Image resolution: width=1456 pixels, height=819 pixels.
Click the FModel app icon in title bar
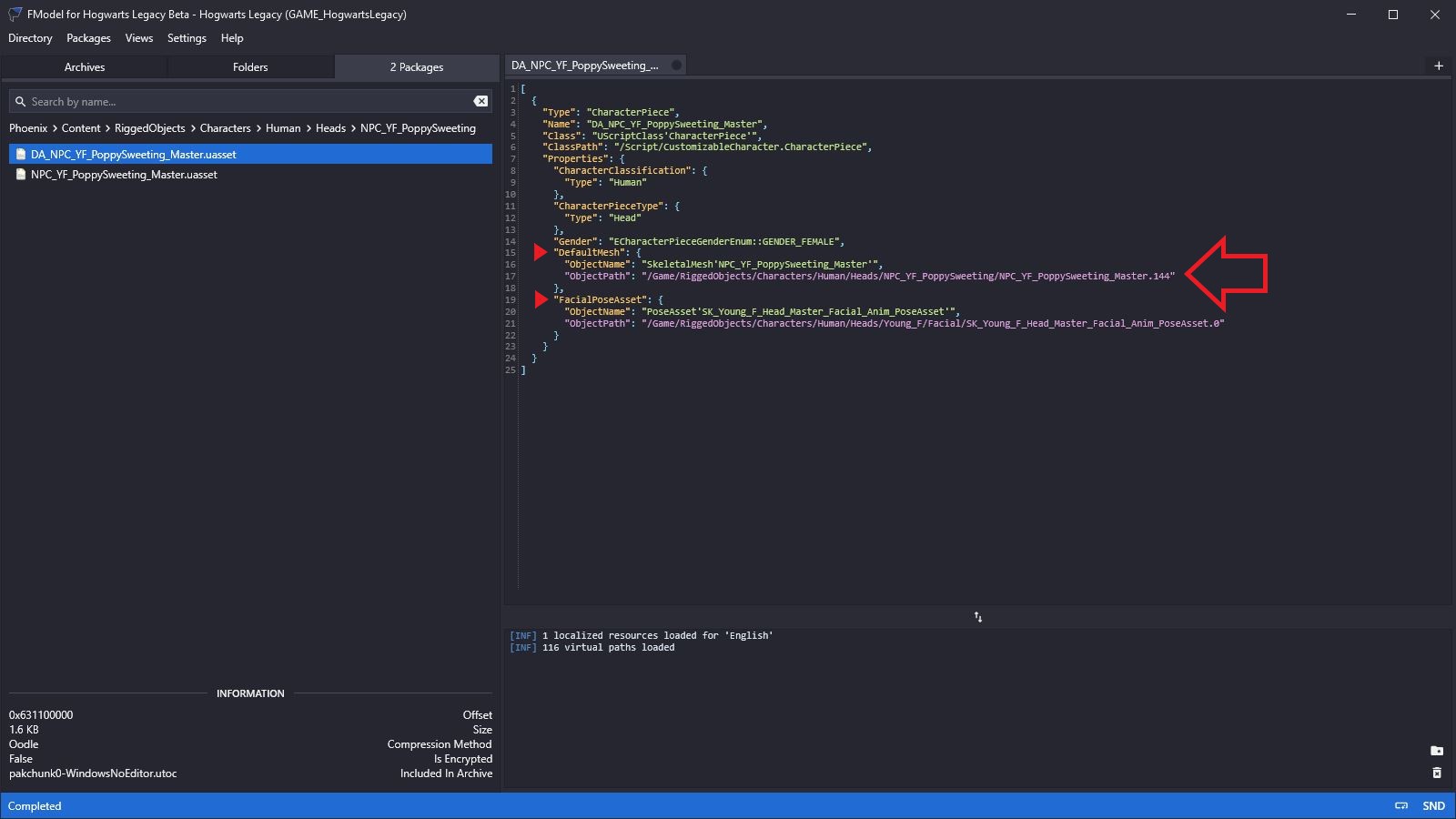tap(15, 15)
